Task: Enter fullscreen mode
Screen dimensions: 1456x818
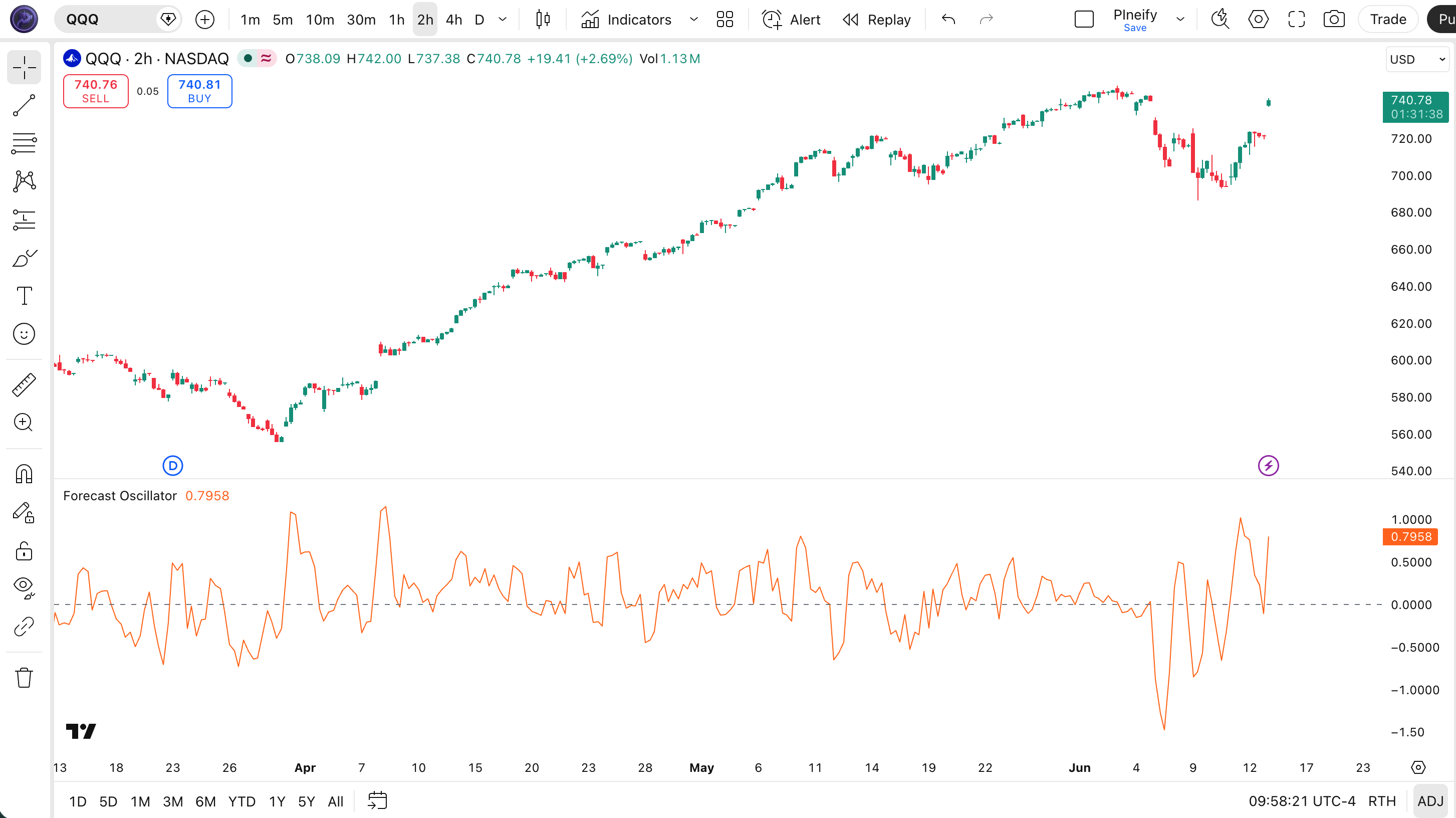Action: coord(1297,20)
